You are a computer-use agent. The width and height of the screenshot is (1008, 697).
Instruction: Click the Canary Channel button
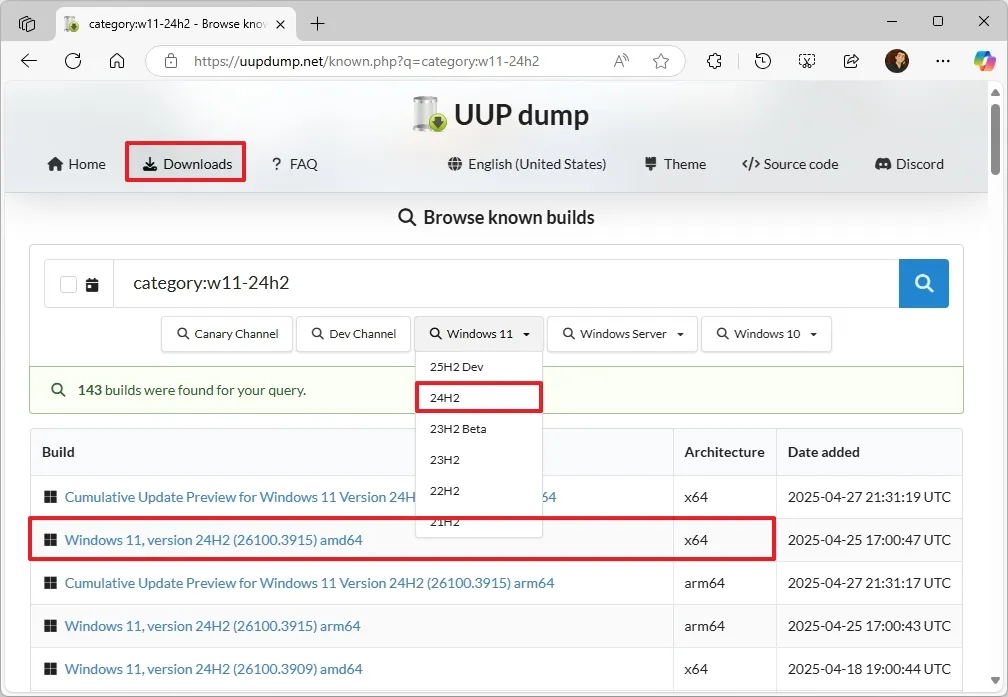[227, 334]
